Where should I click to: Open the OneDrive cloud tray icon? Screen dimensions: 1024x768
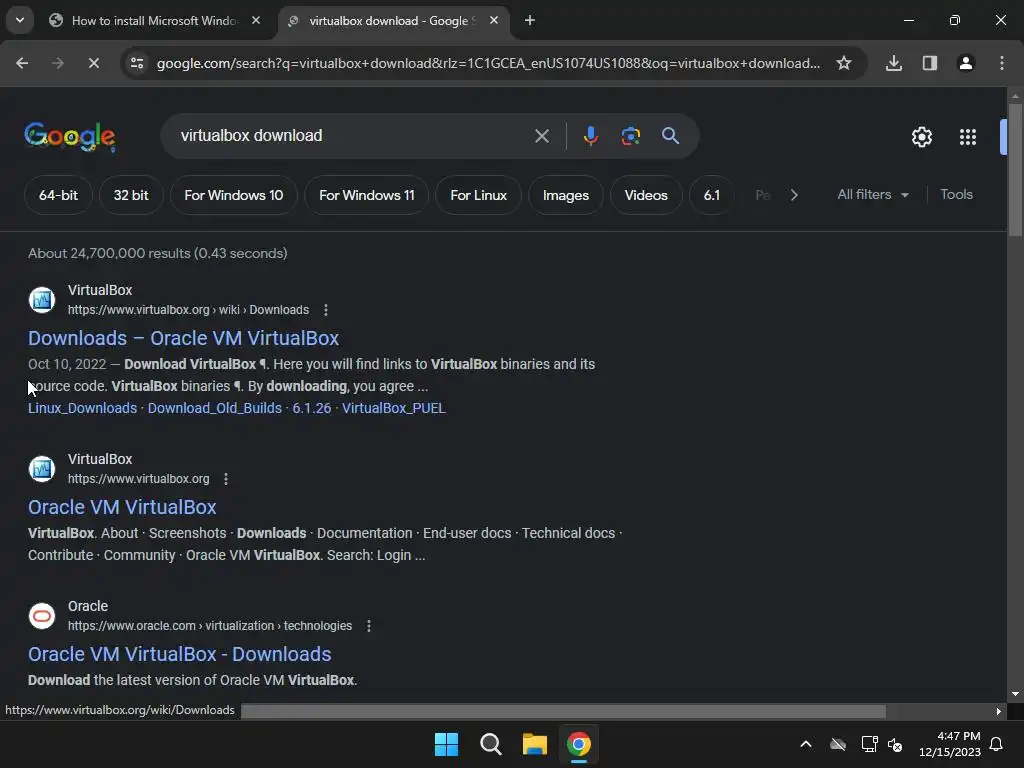point(838,744)
